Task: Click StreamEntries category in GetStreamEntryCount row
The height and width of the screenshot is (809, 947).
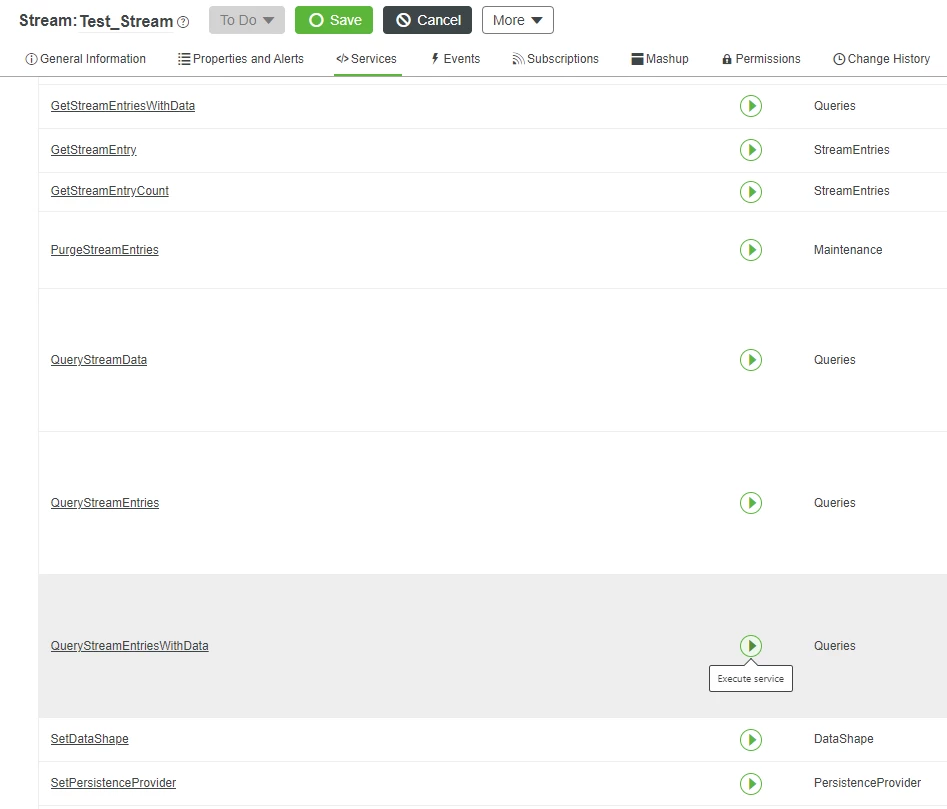Action: click(x=852, y=191)
